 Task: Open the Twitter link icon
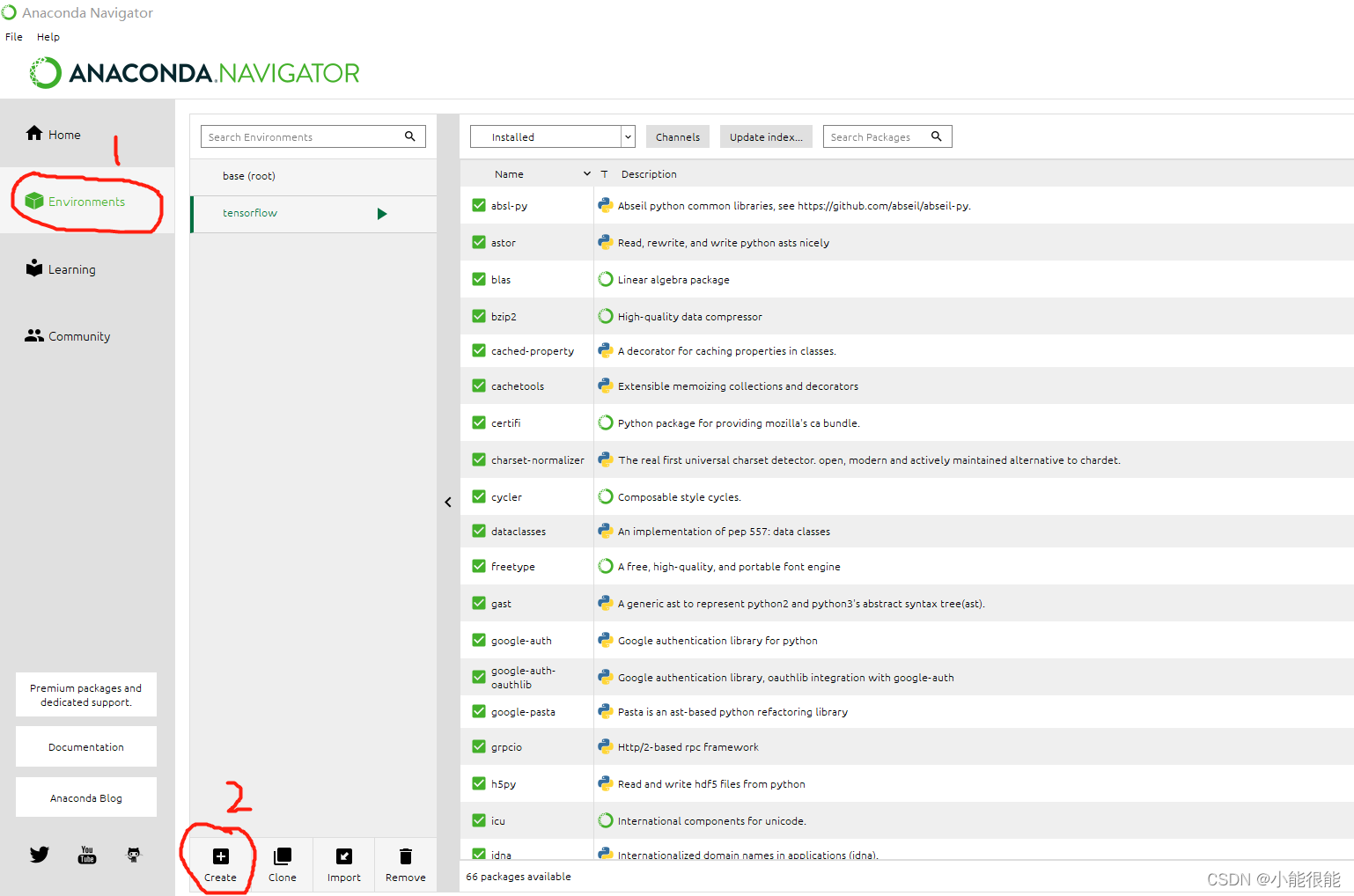[x=40, y=854]
